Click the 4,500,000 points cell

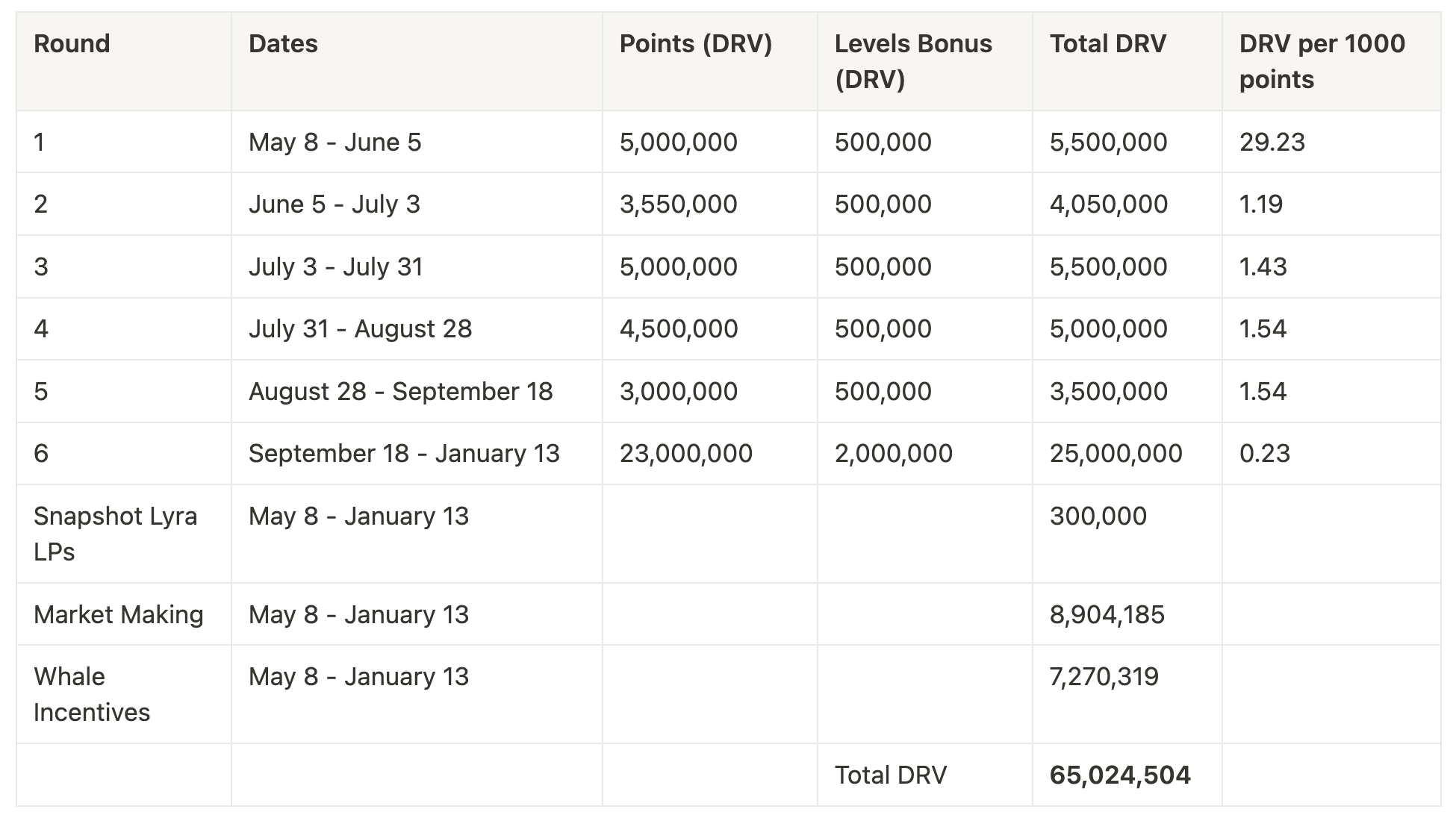coord(679,328)
